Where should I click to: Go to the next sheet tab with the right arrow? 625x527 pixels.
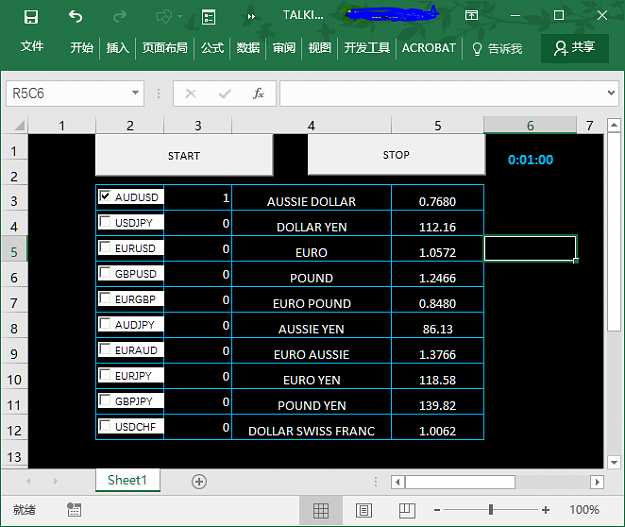point(55,482)
